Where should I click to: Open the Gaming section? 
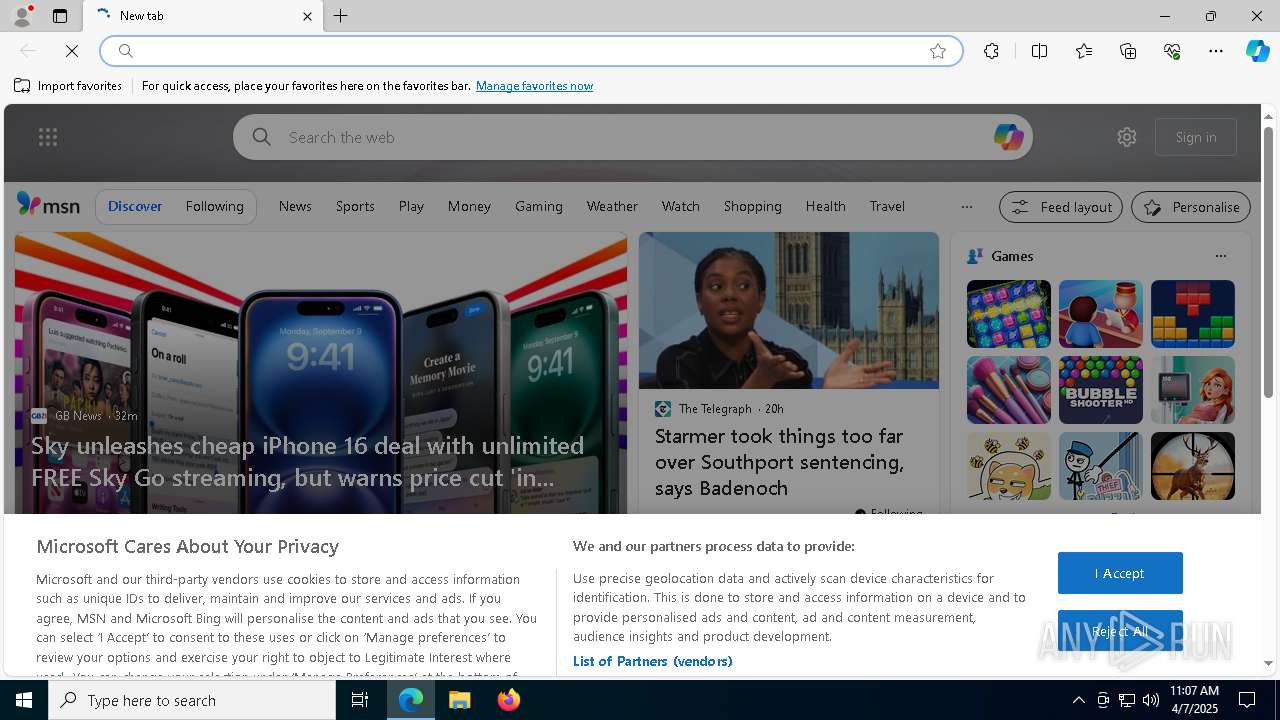539,206
